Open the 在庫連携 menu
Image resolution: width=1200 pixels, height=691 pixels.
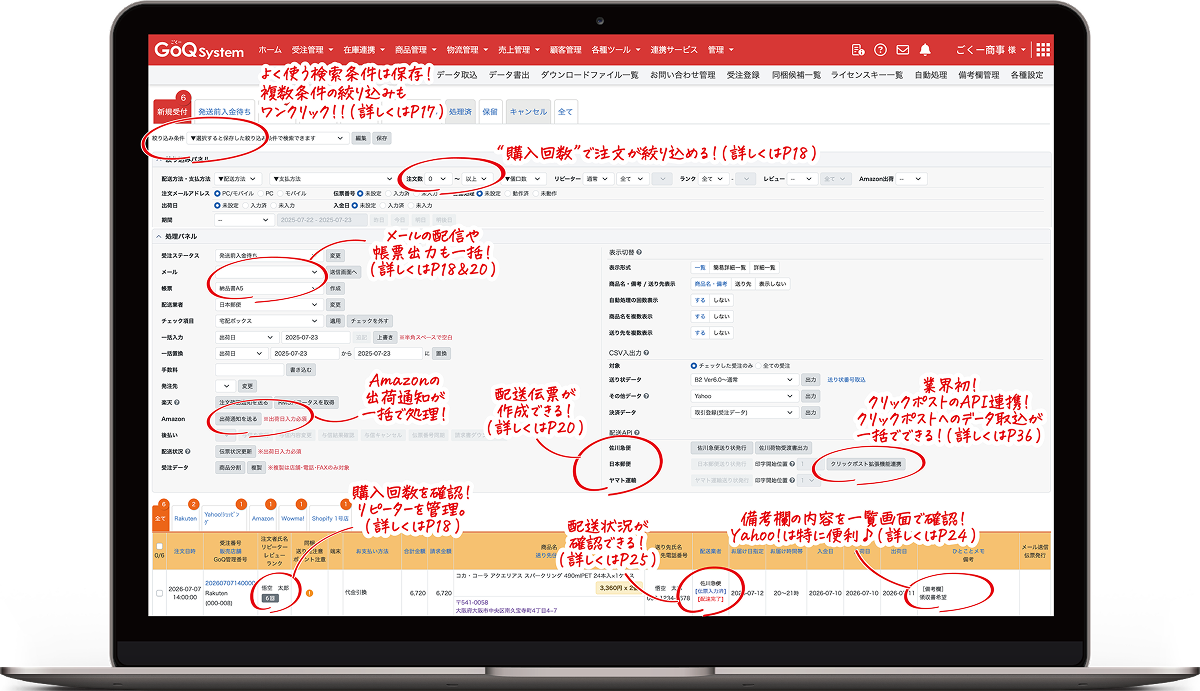click(361, 50)
